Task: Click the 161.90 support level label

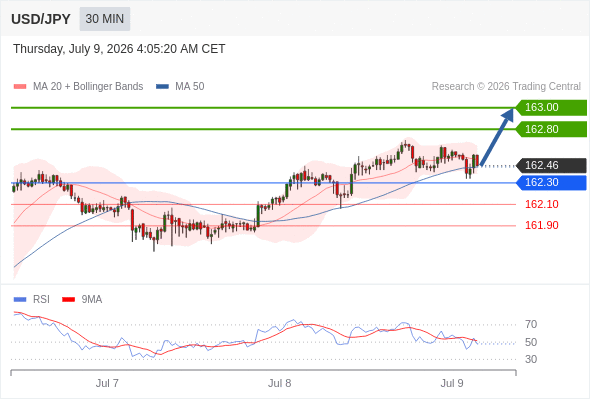Action: (x=541, y=225)
